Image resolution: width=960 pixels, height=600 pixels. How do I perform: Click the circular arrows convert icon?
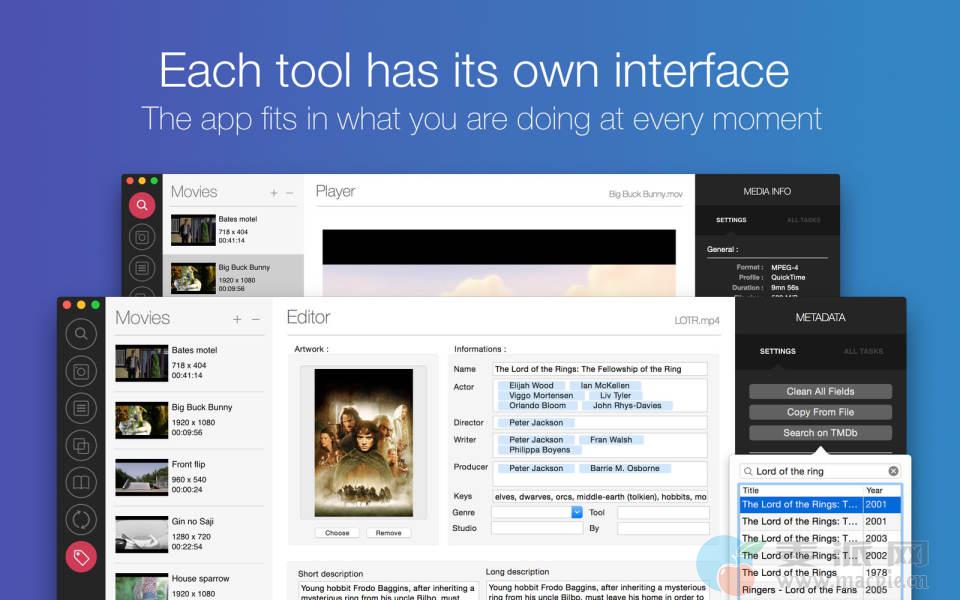point(81,520)
